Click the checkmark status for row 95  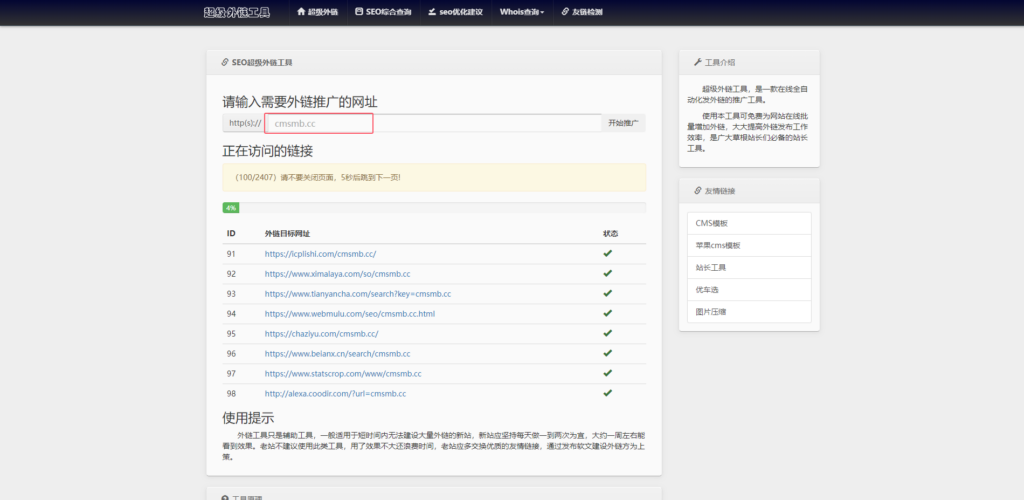click(607, 333)
